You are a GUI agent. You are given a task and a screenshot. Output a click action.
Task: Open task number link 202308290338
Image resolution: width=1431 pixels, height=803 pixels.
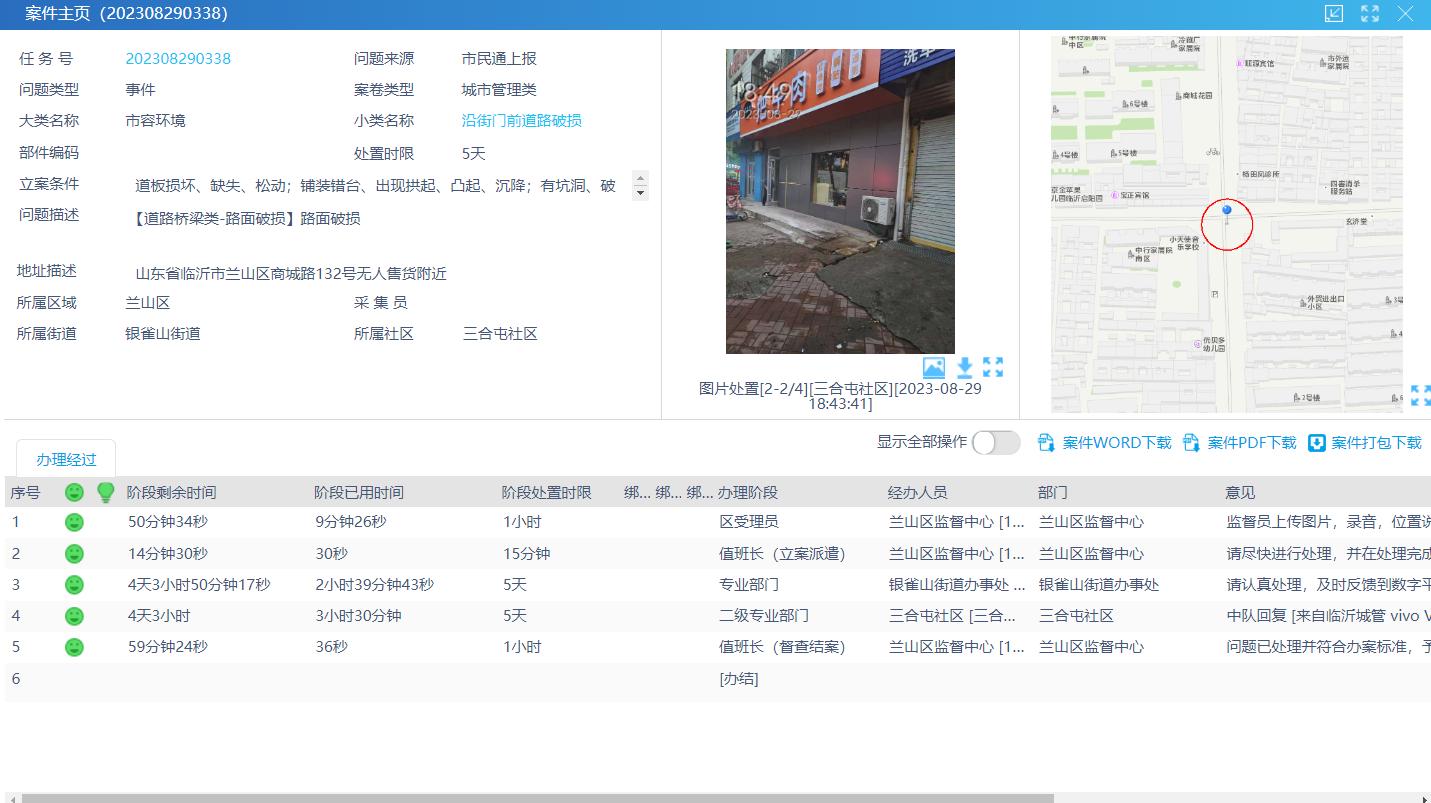tap(178, 59)
